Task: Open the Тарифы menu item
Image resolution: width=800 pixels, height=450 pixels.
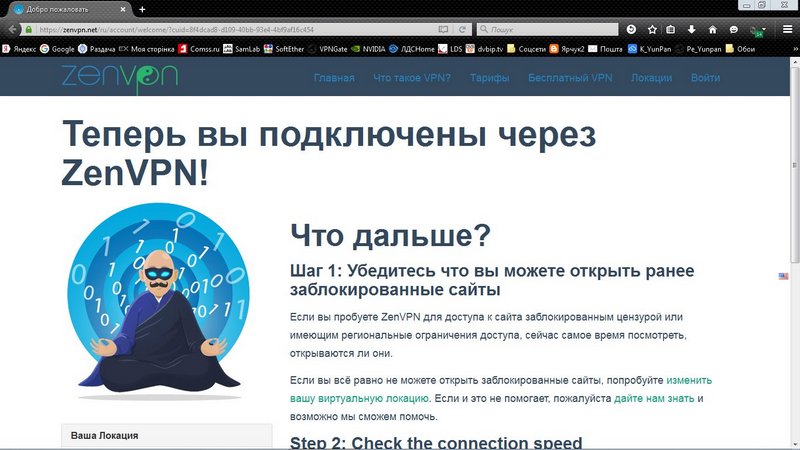Action: click(490, 78)
